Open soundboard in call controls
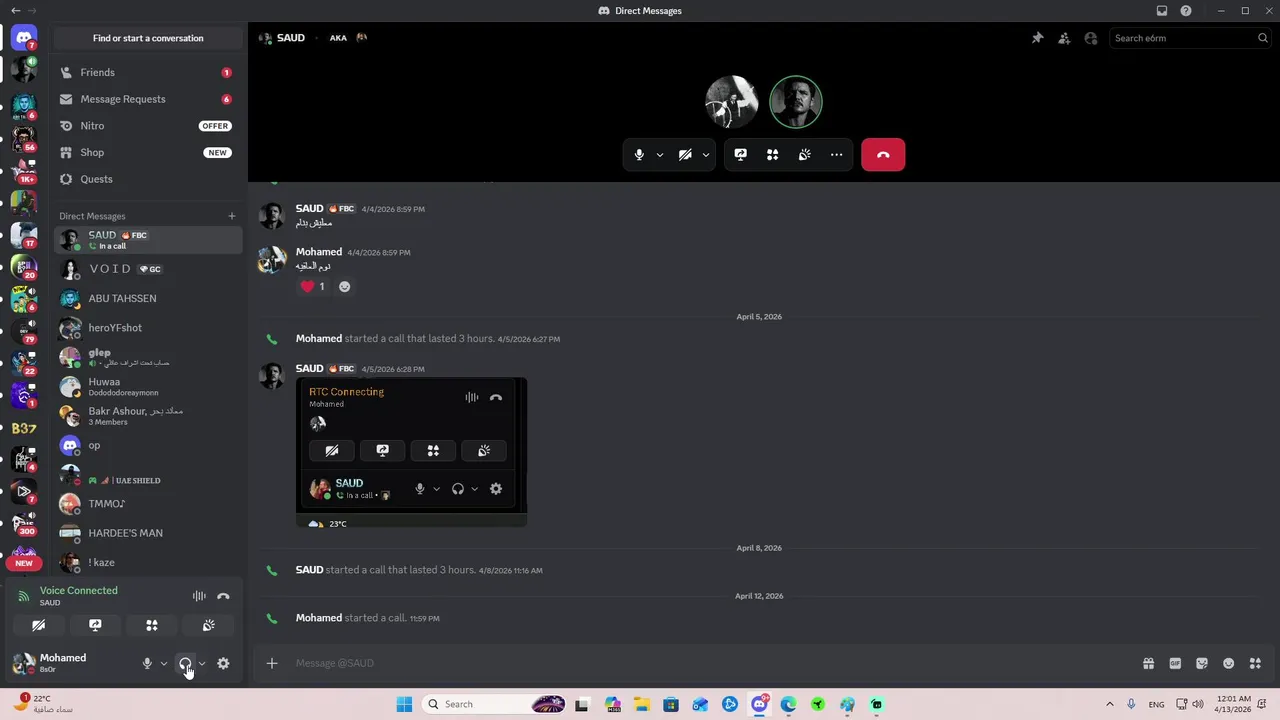The height and width of the screenshot is (720, 1280). coord(804,155)
